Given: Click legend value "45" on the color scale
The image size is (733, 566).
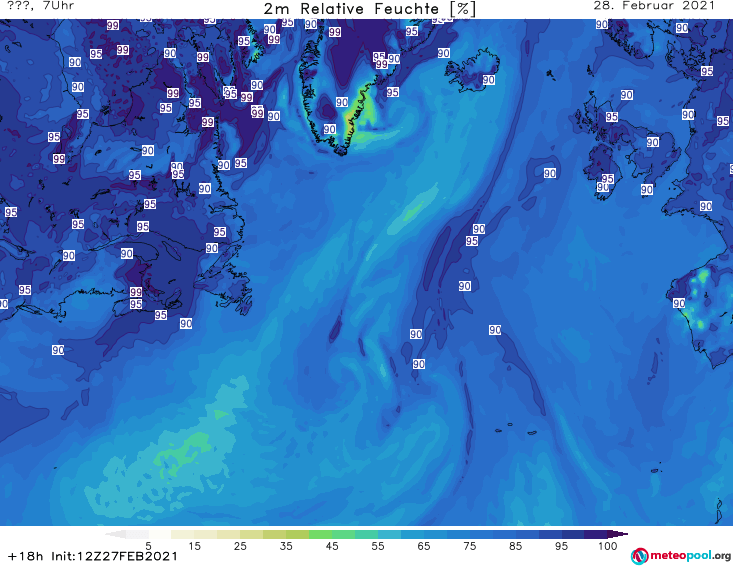Looking at the screenshot, I should [332, 546].
